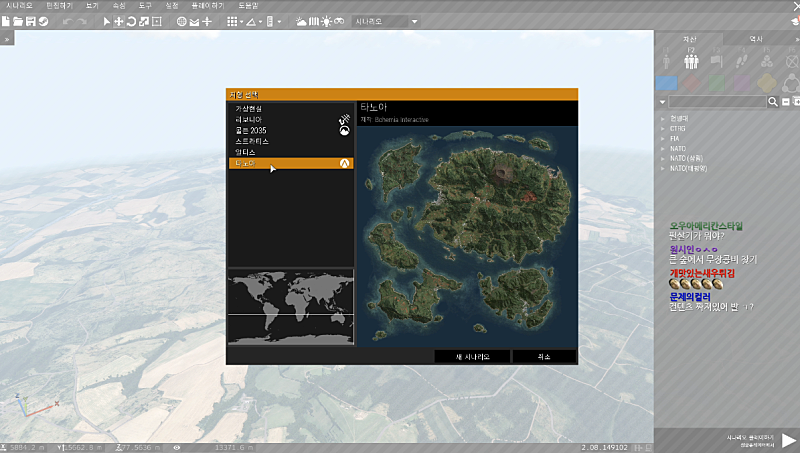Click the search magnifier in asset panel
Viewport: 800px width, 453px height.
point(773,102)
